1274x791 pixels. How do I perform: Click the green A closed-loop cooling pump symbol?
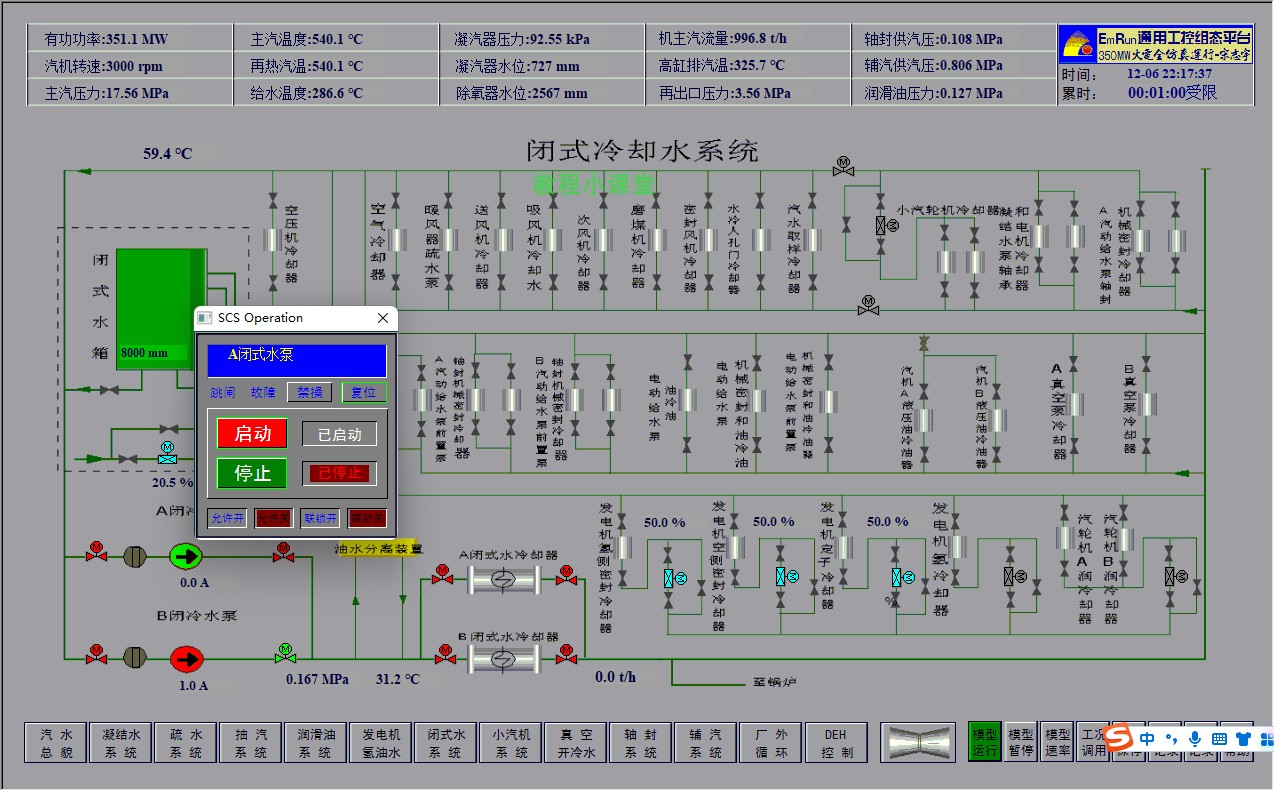(x=185, y=556)
